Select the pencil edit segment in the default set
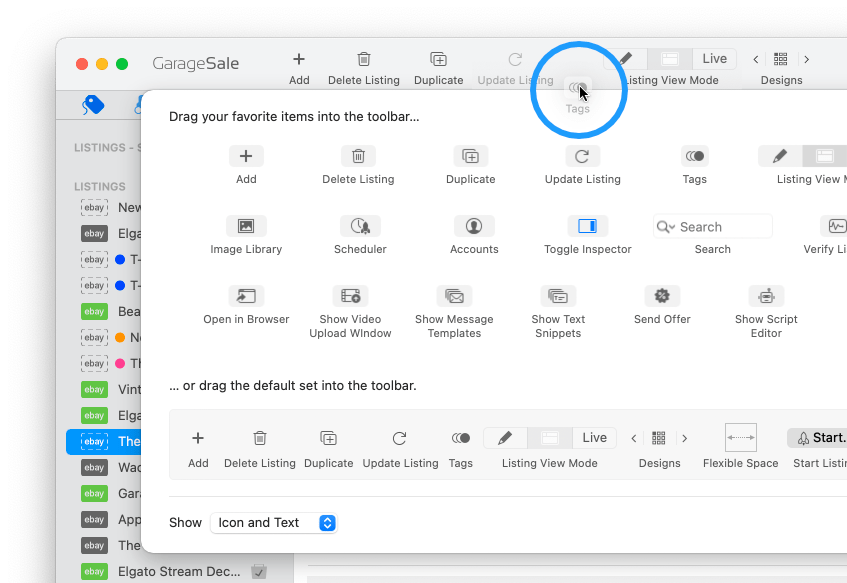Image resolution: width=847 pixels, height=583 pixels. 505,438
